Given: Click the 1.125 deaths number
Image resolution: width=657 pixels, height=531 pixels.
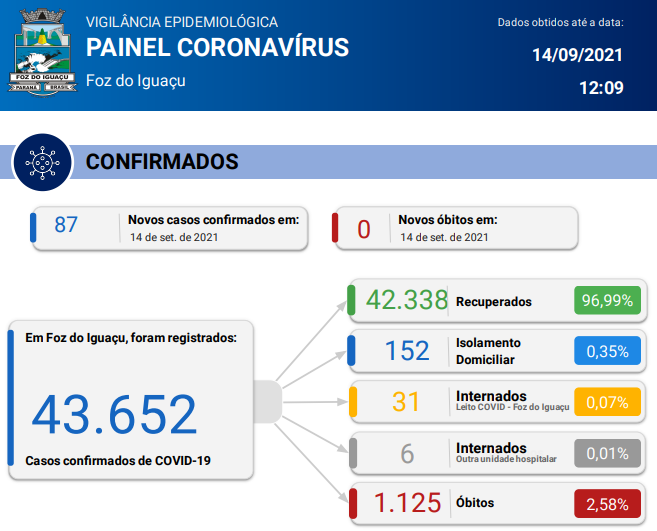Looking at the screenshot, I should (x=407, y=503).
